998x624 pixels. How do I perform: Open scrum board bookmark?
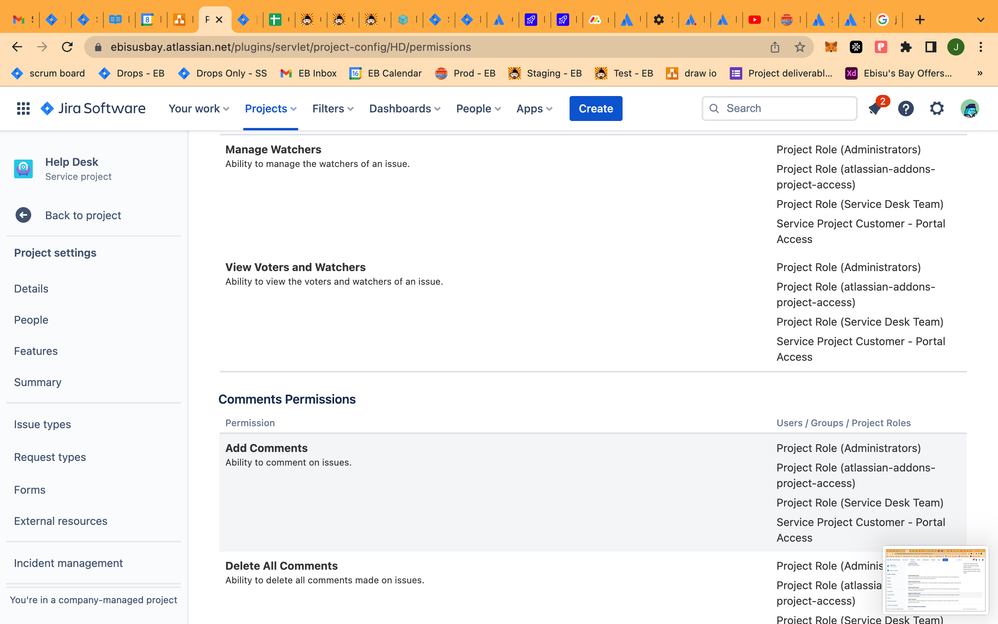coord(48,73)
